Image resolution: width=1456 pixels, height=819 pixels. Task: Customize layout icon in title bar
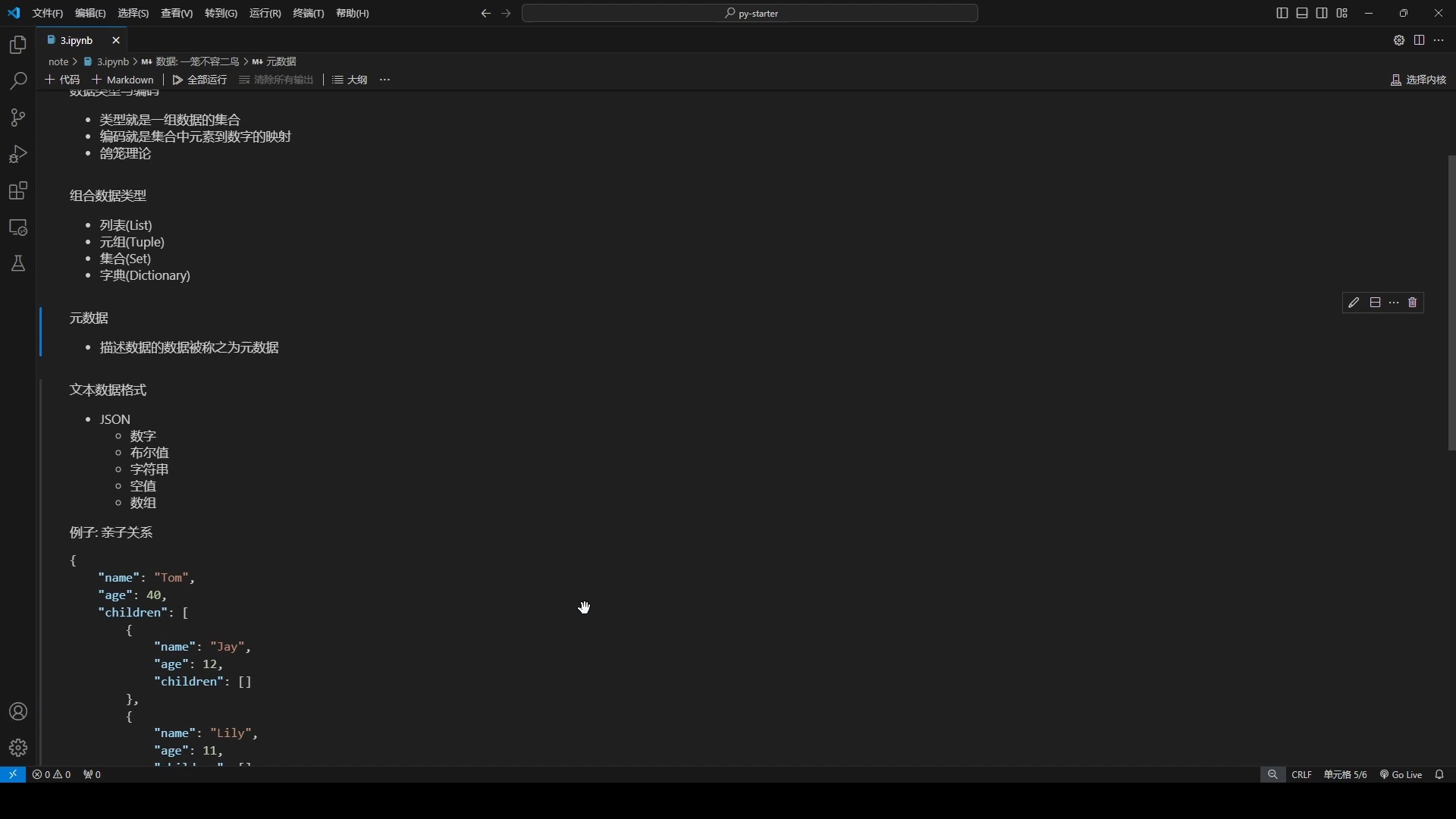coord(1342,13)
